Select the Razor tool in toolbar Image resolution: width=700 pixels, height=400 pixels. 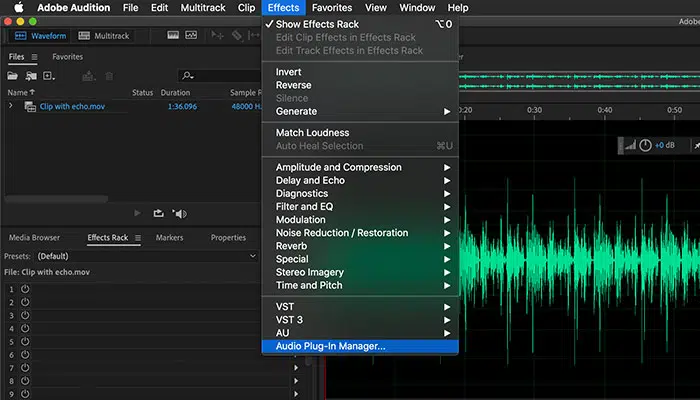237,35
